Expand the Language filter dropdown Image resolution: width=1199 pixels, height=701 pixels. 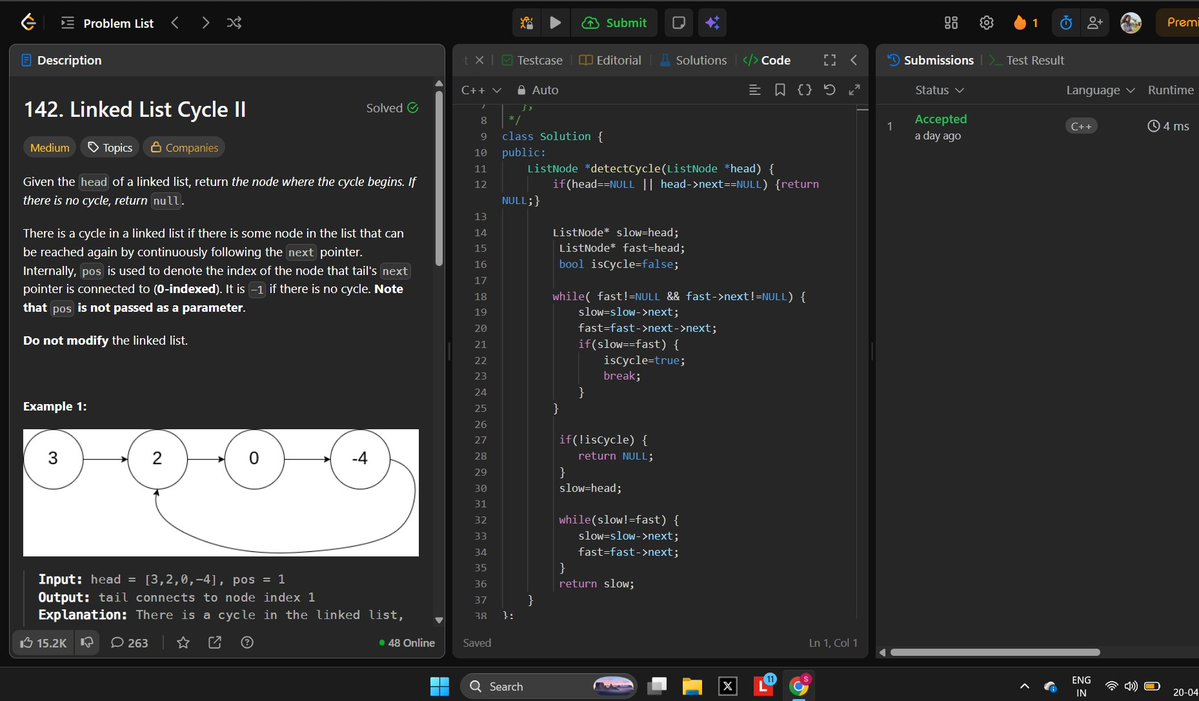(1099, 89)
